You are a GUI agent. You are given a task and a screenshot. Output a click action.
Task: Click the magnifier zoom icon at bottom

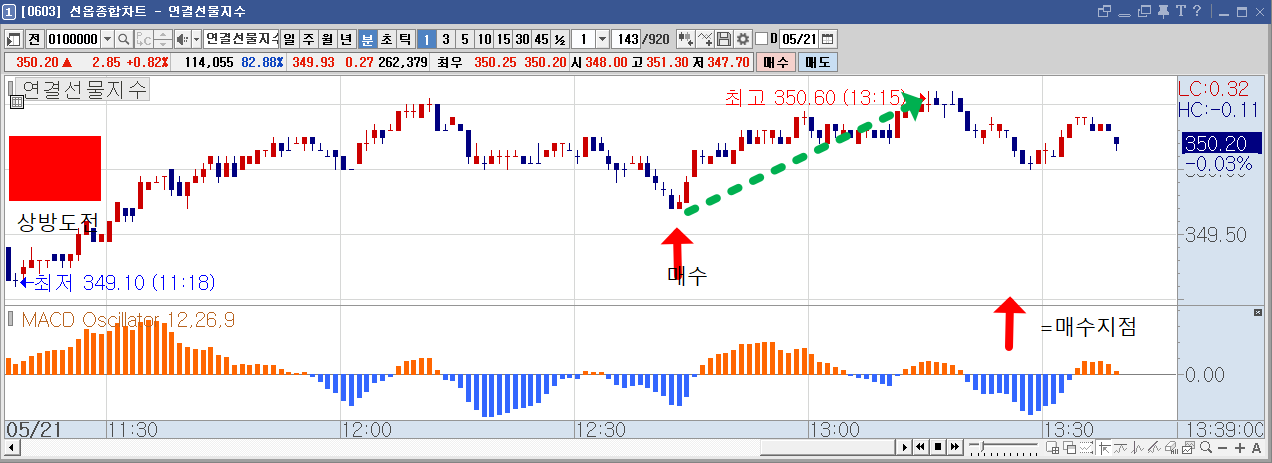1205,447
